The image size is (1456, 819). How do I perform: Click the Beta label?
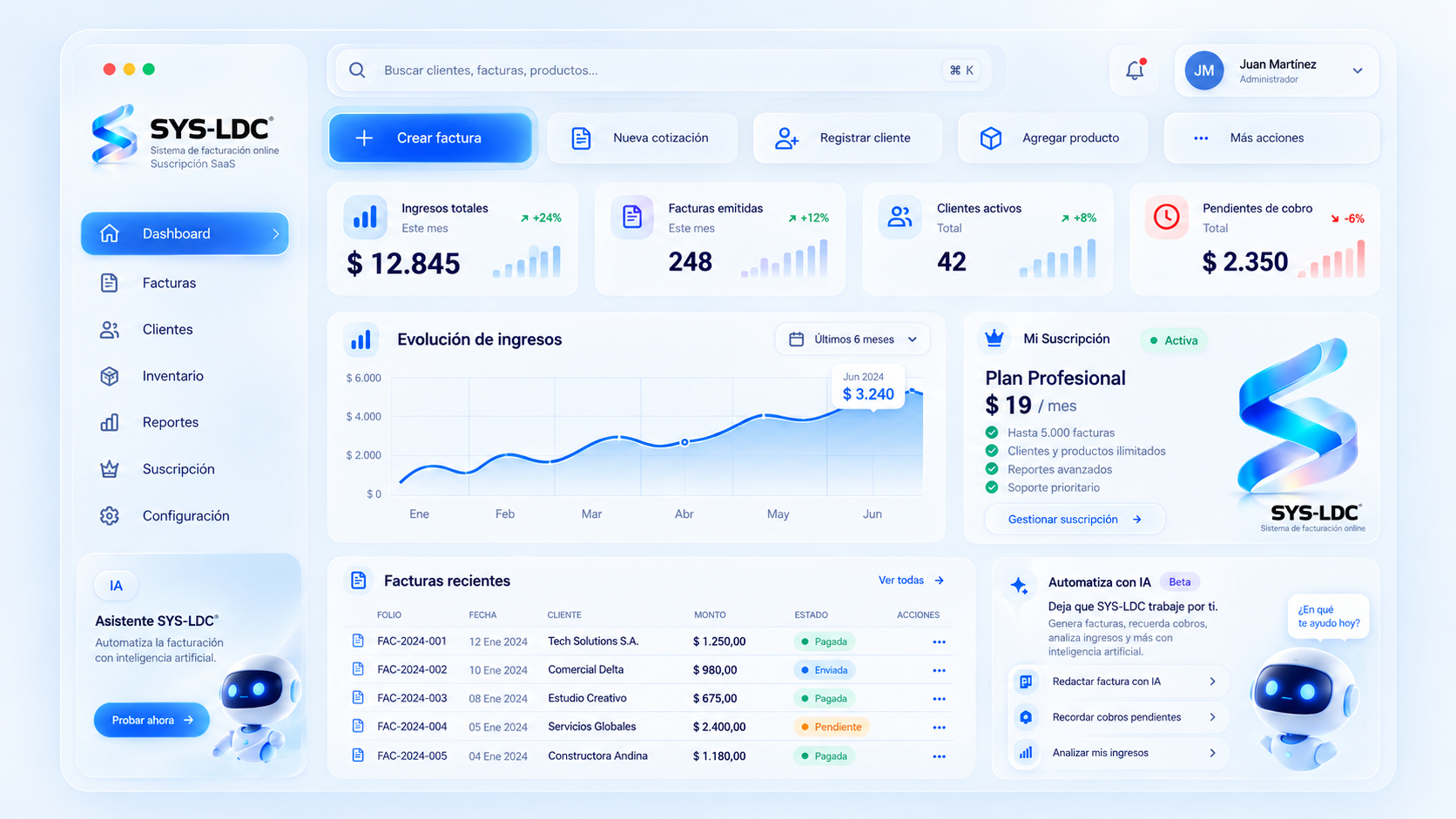(1180, 582)
